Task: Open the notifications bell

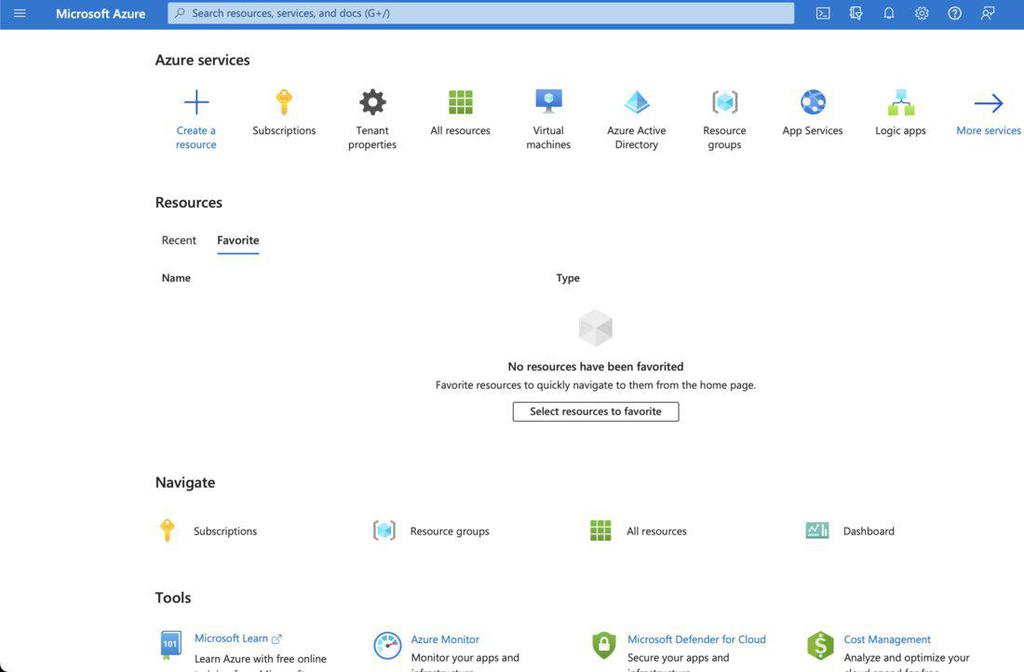Action: (888, 13)
